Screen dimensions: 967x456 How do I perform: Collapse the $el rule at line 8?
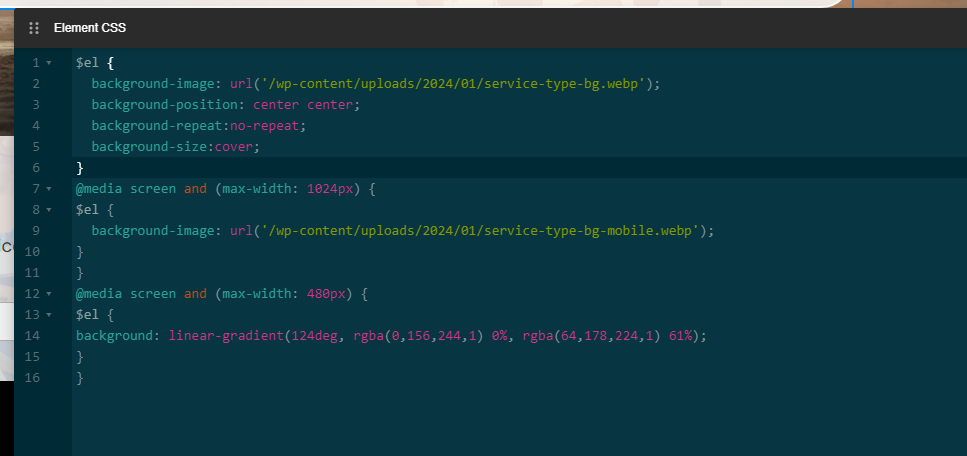point(48,210)
